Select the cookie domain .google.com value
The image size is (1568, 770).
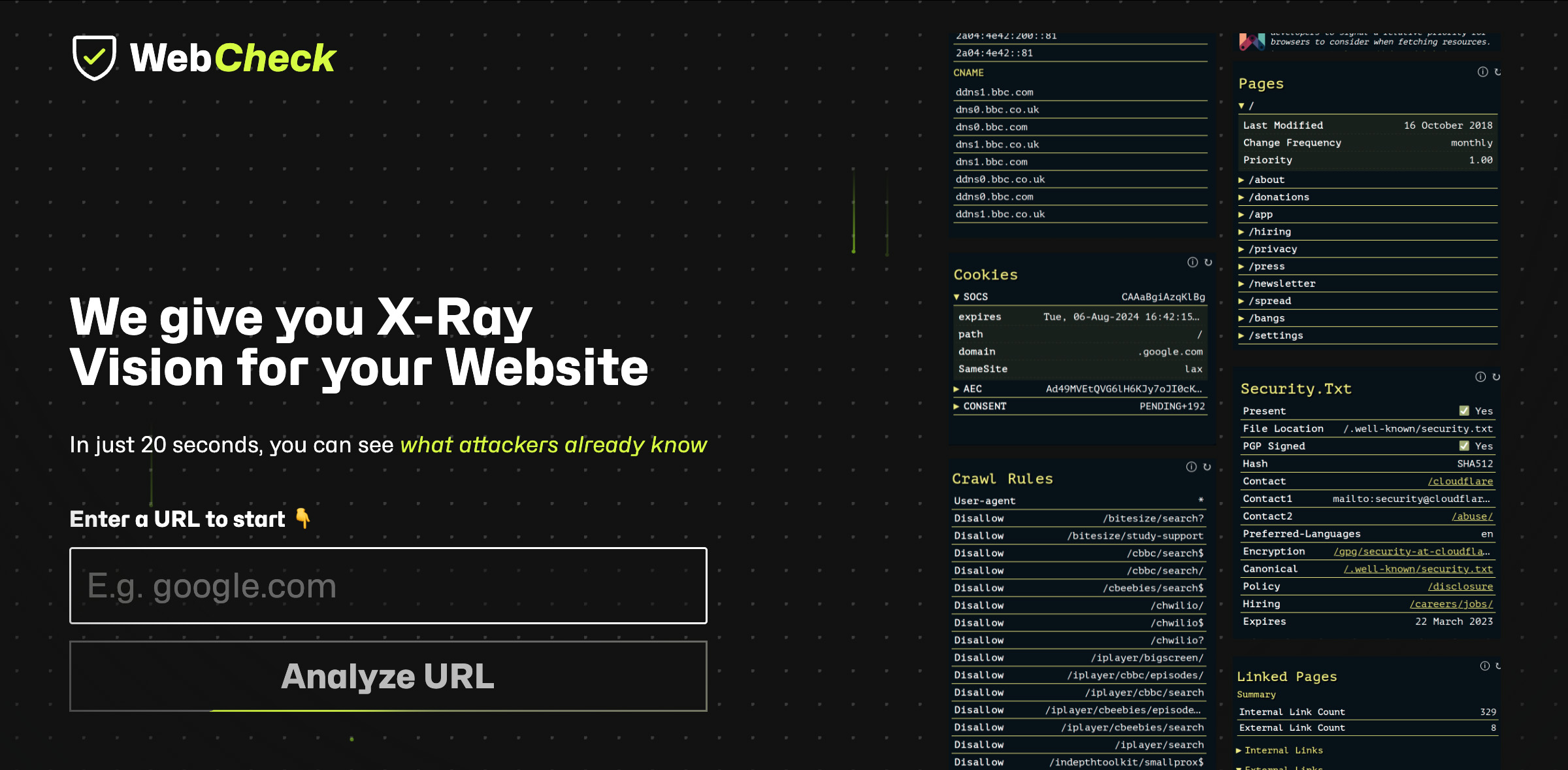(1170, 352)
